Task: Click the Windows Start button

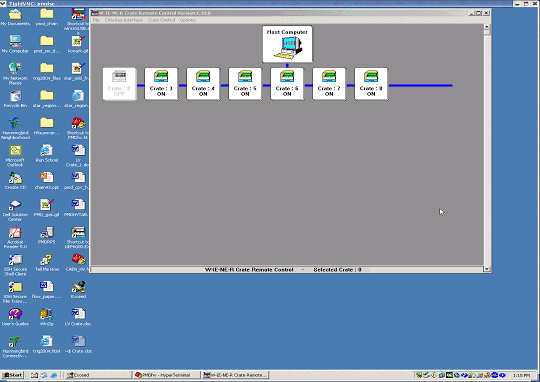Action: 12,375
